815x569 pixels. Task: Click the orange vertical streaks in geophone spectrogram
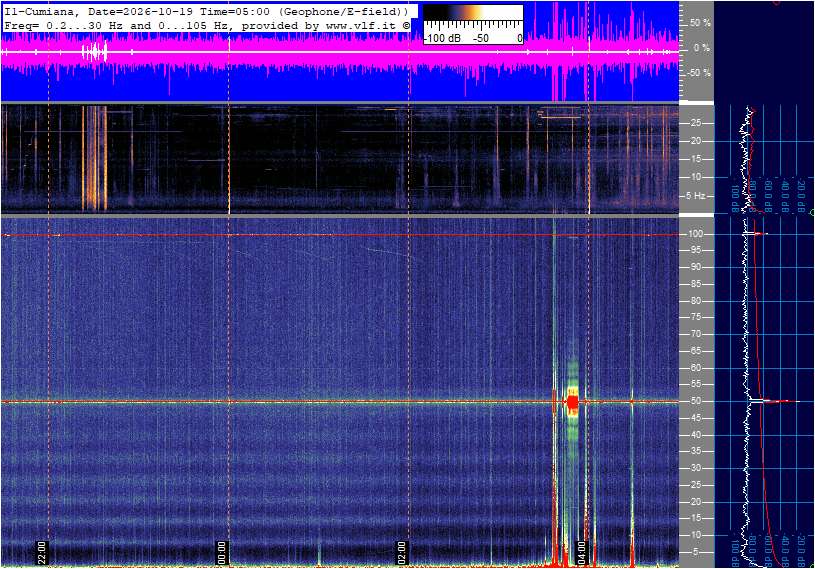tap(94, 158)
